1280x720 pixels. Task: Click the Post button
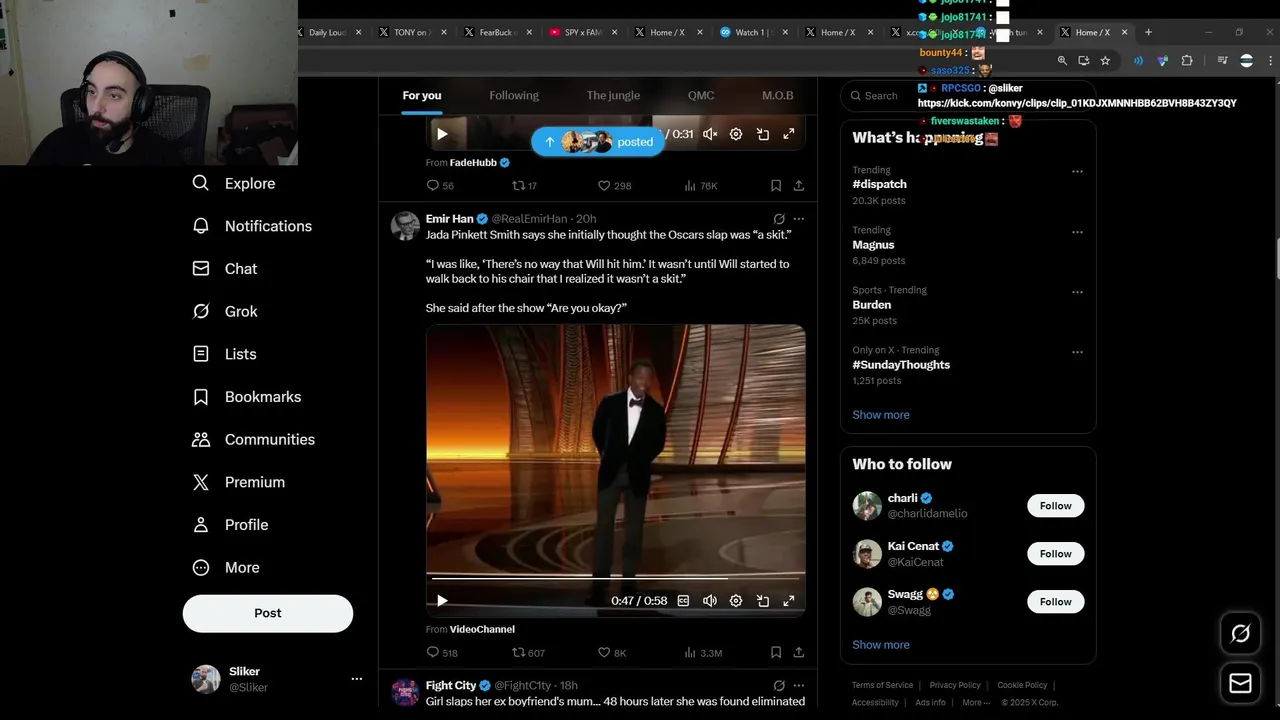[x=268, y=613]
